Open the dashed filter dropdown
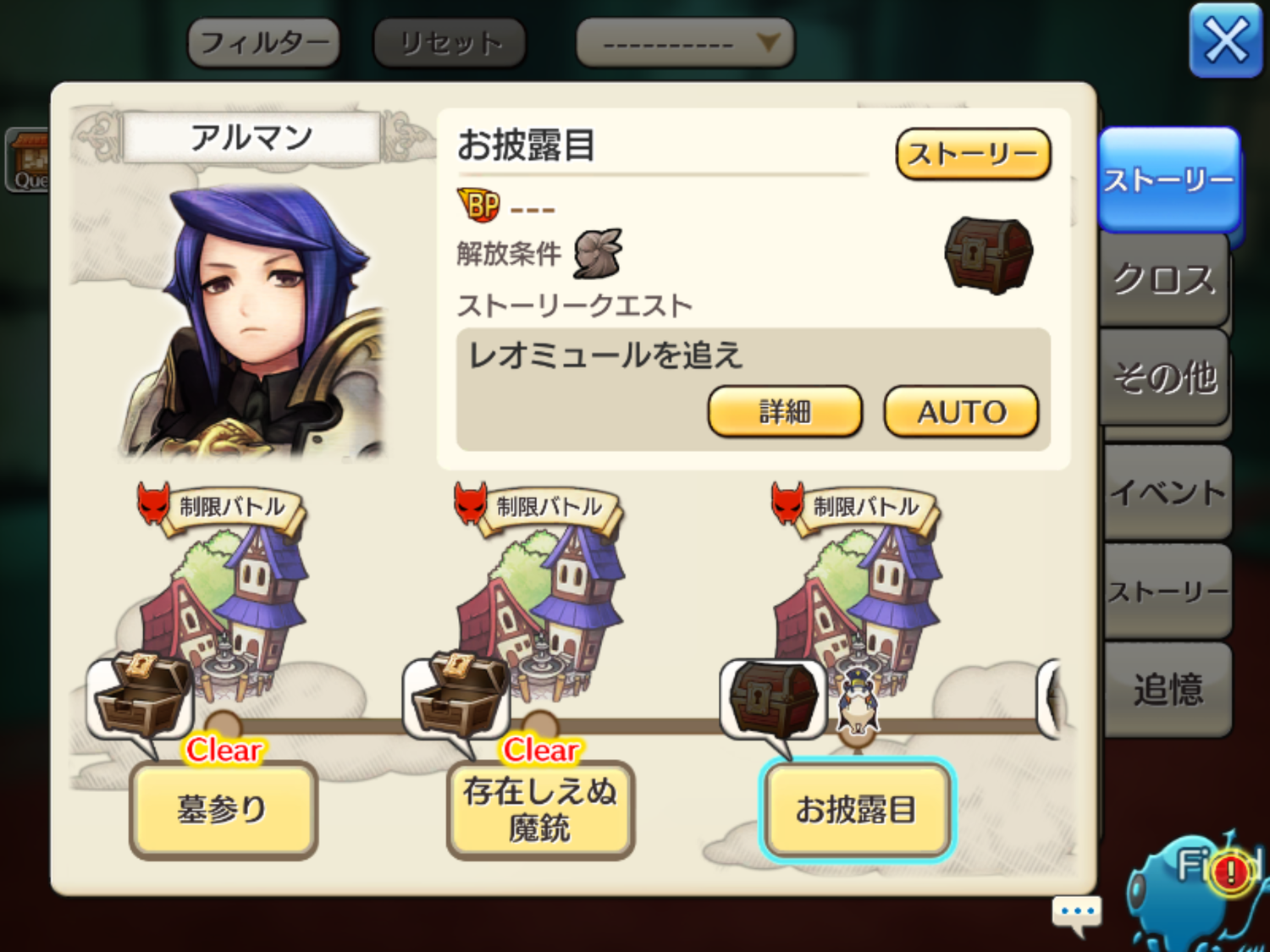 685,42
